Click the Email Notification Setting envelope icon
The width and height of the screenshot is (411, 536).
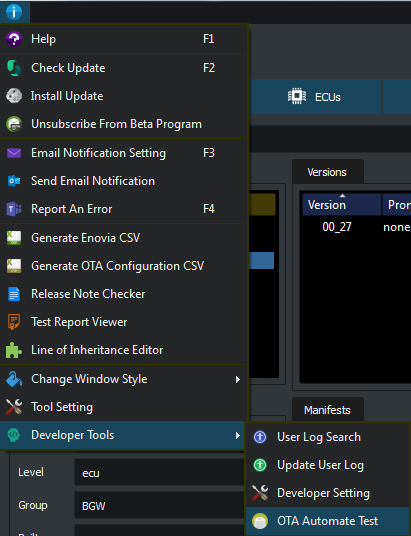click(x=14, y=153)
